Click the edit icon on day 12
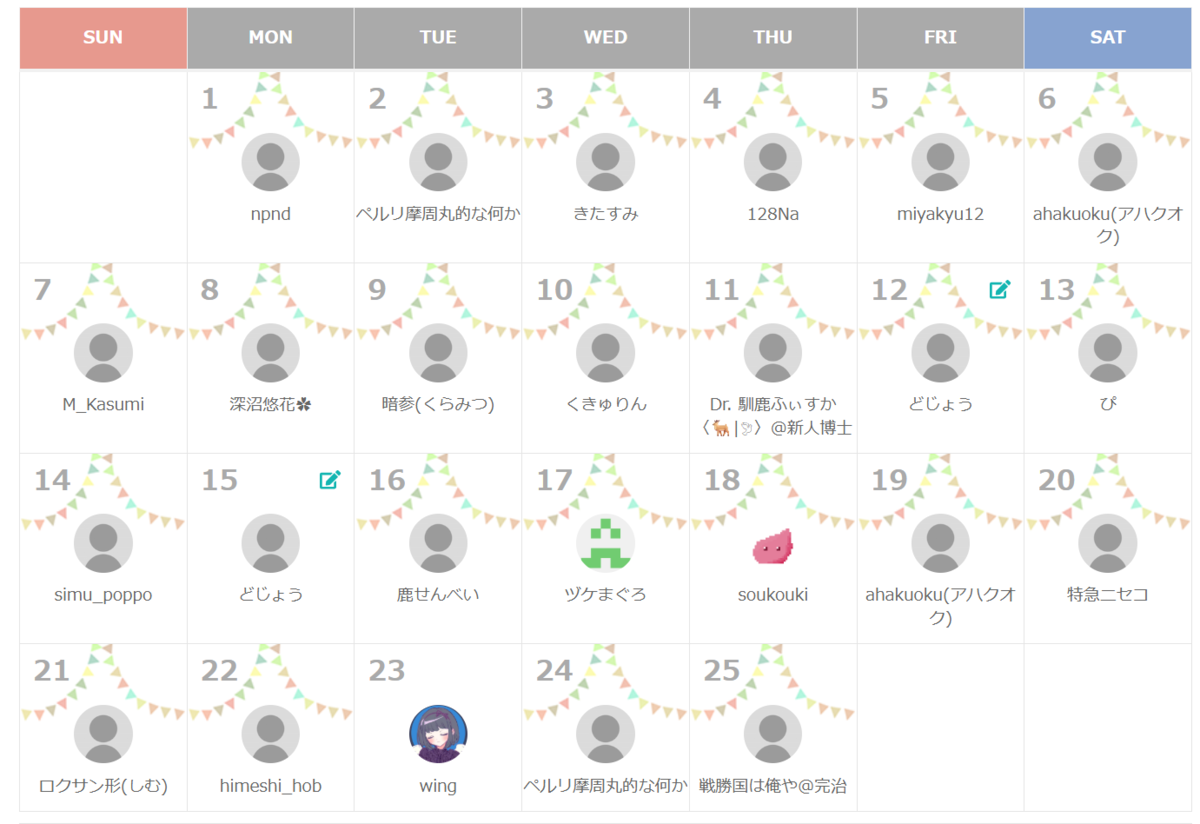 point(1000,290)
